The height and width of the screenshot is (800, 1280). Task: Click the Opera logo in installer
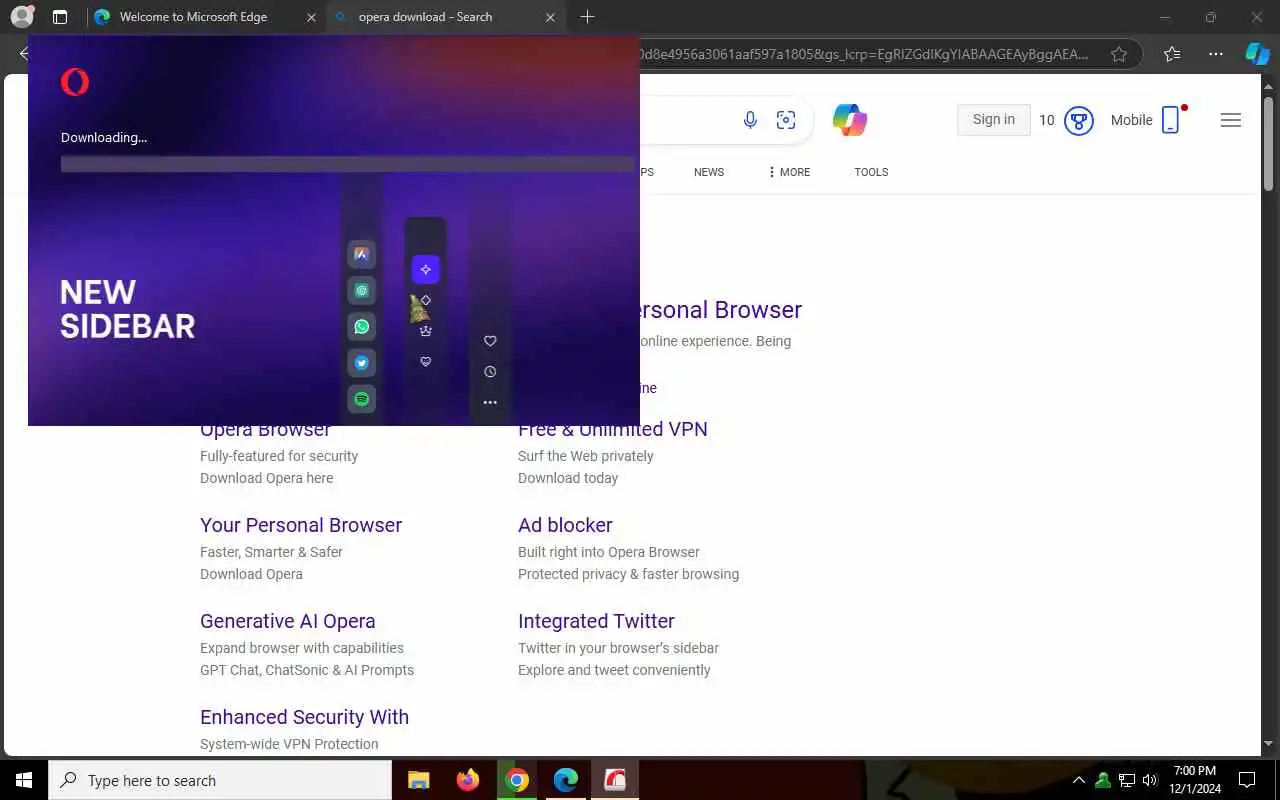pyautogui.click(x=75, y=82)
